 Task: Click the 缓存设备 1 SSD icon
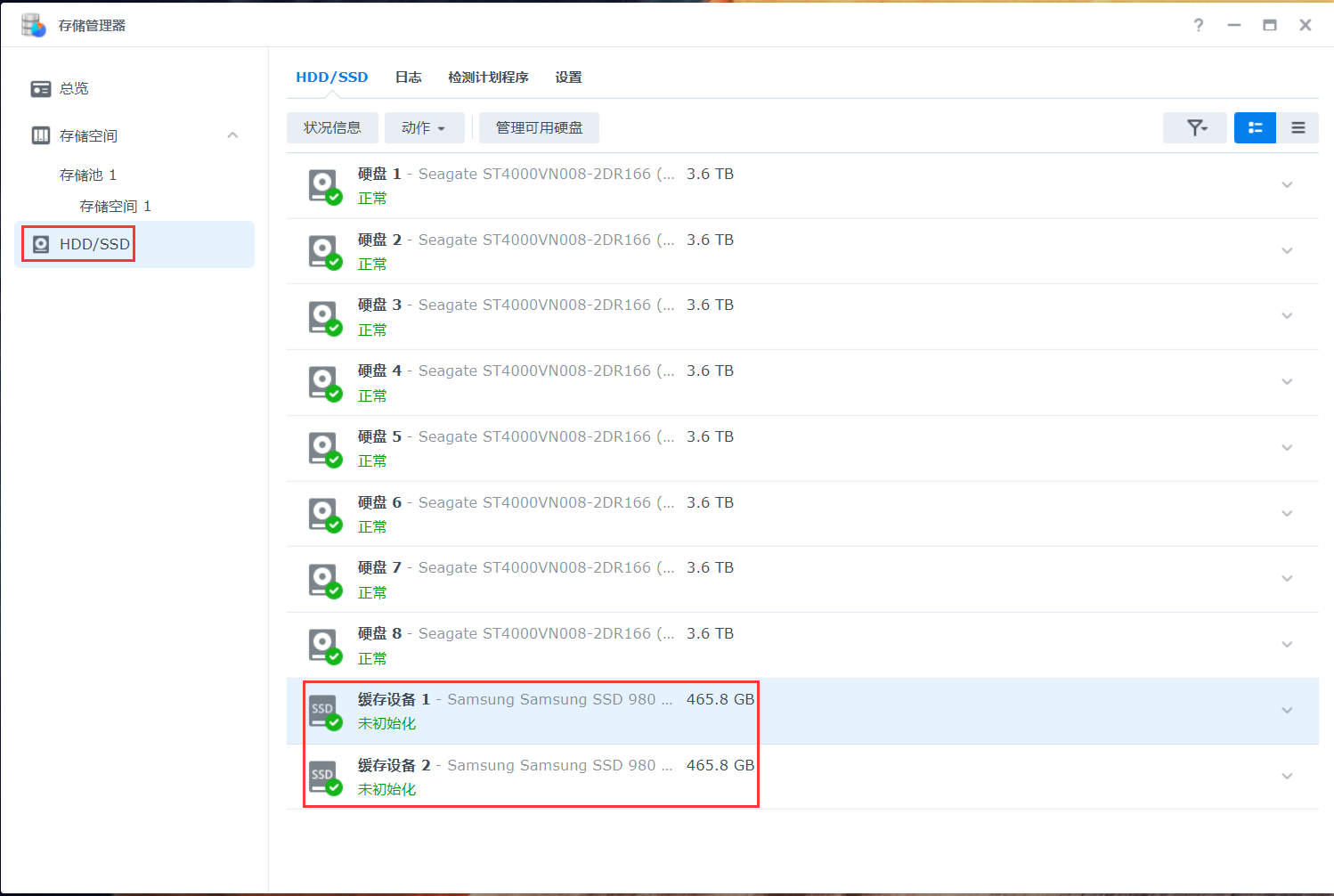click(324, 712)
